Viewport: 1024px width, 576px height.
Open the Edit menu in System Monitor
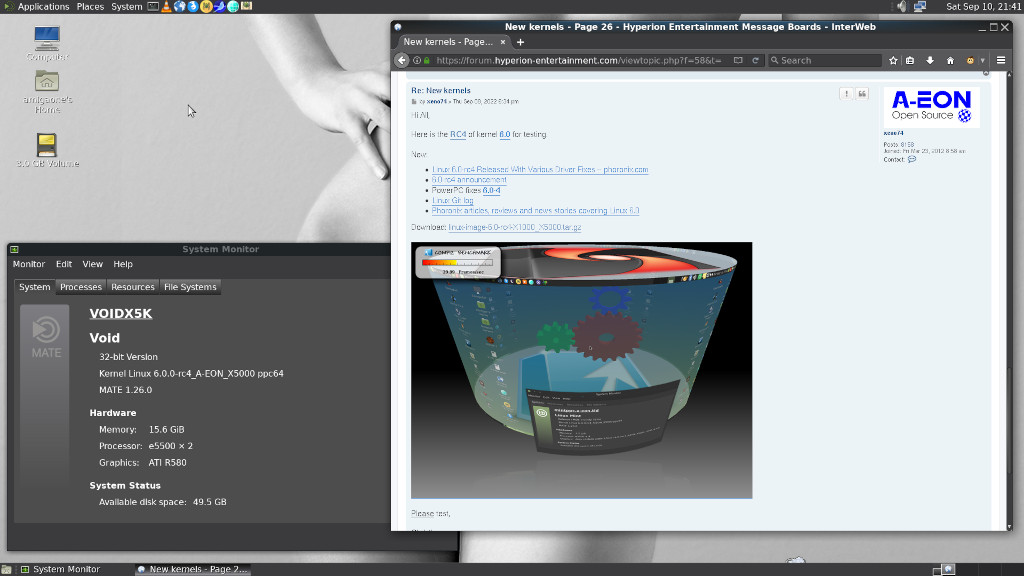pyautogui.click(x=64, y=264)
